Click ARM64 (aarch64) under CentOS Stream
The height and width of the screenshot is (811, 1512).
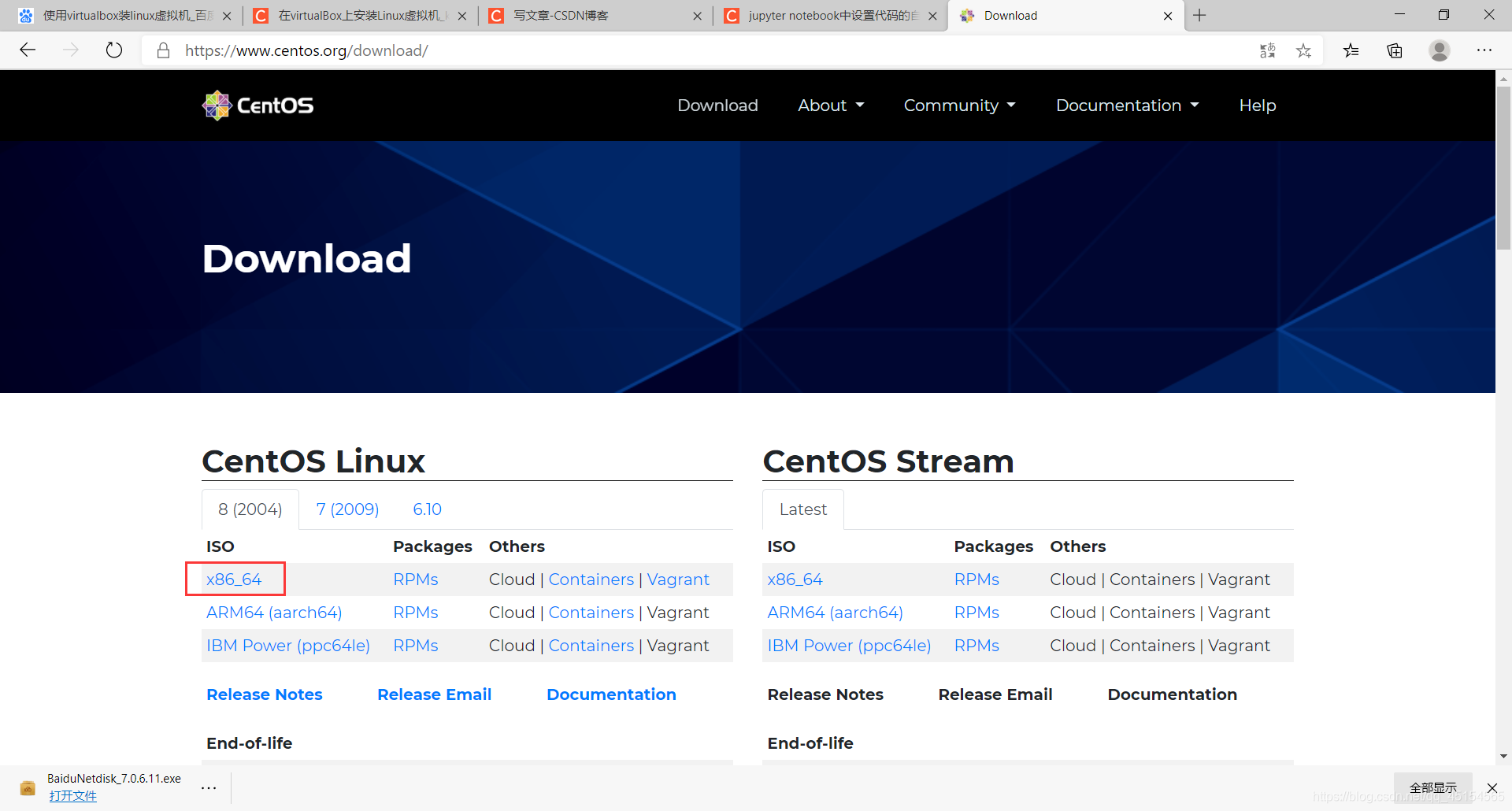click(x=836, y=613)
